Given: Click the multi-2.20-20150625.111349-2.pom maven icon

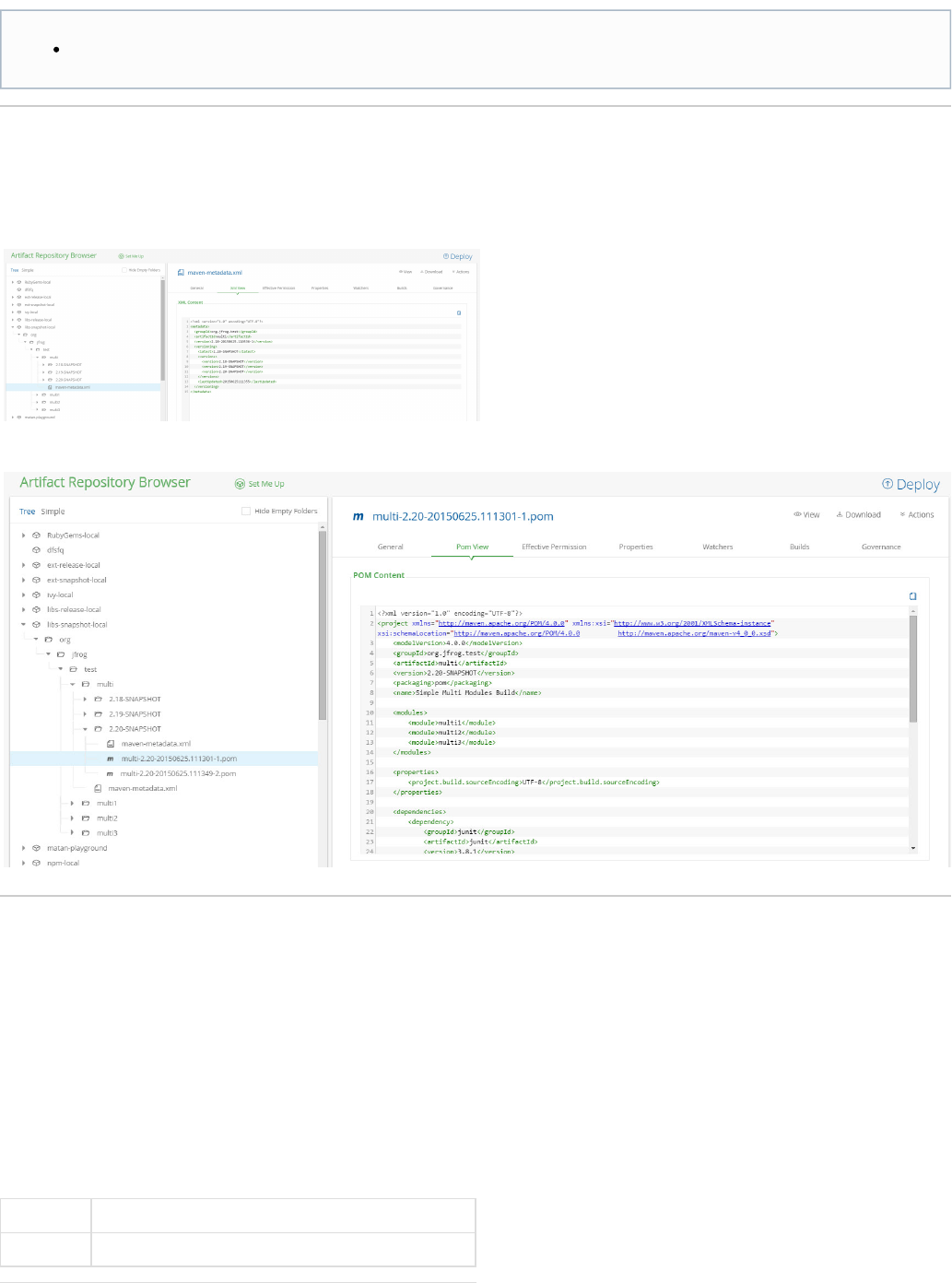Looking at the screenshot, I should pyautogui.click(x=110, y=773).
